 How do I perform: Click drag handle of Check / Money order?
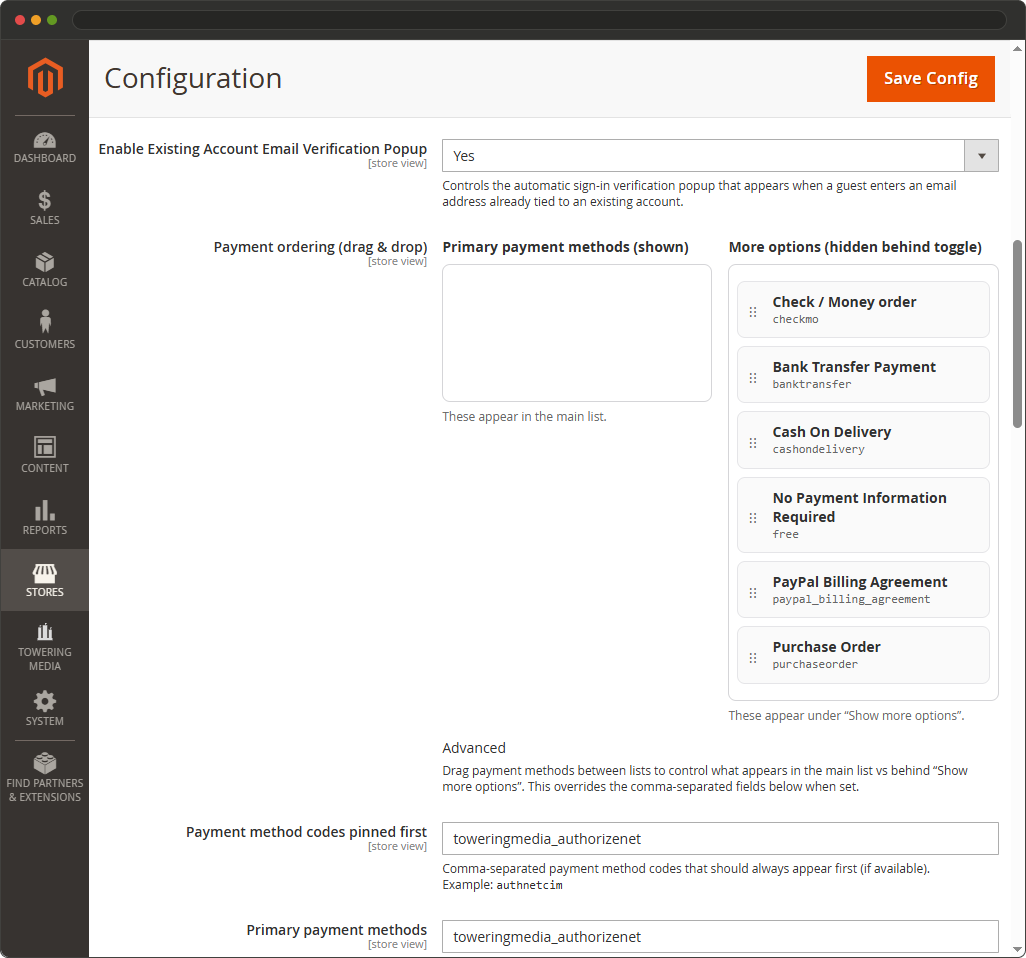pos(753,312)
